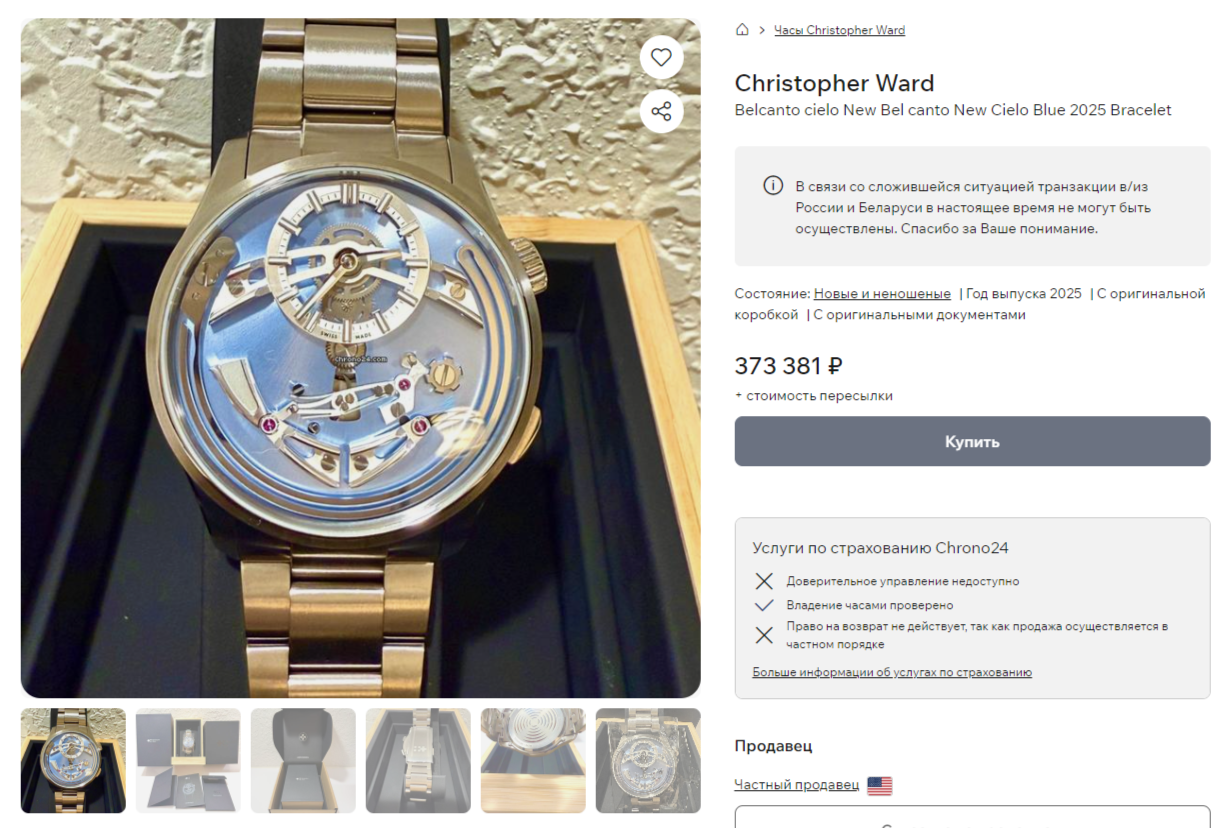Click the X icon beside Доверительное управление недоступно
Viewport: 1228px width, 828px height.
[764, 581]
